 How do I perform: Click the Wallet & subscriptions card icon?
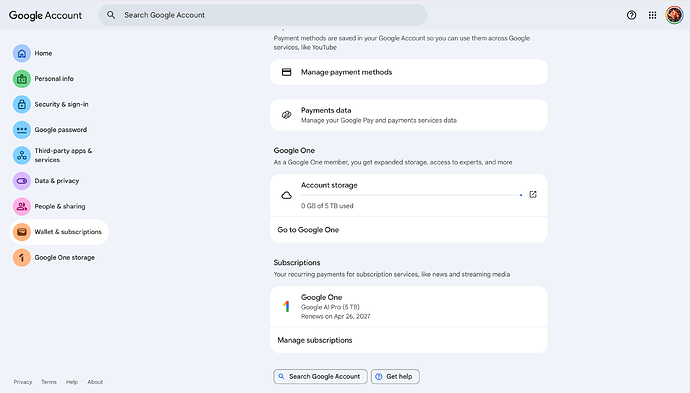(22, 232)
